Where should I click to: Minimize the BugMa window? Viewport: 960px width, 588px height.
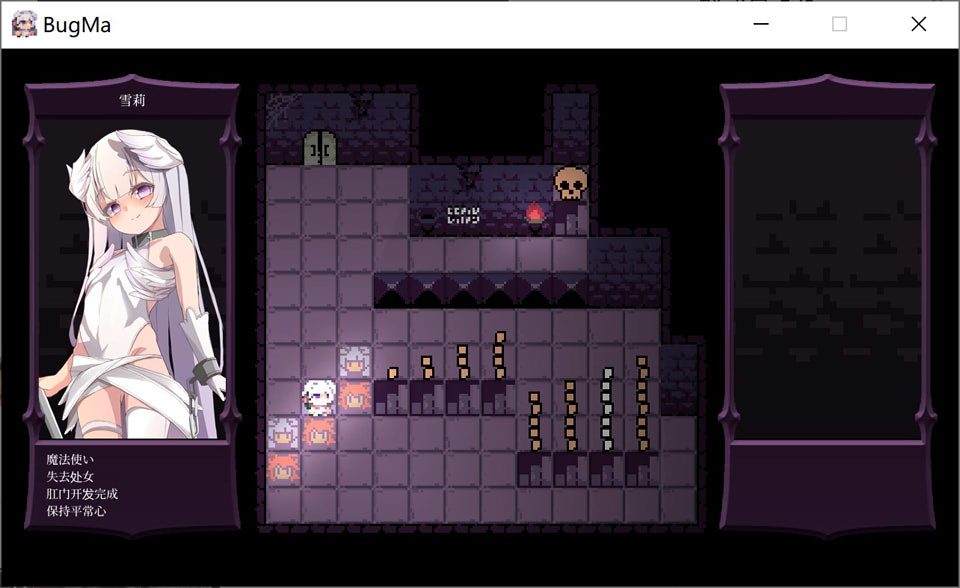[x=761, y=25]
